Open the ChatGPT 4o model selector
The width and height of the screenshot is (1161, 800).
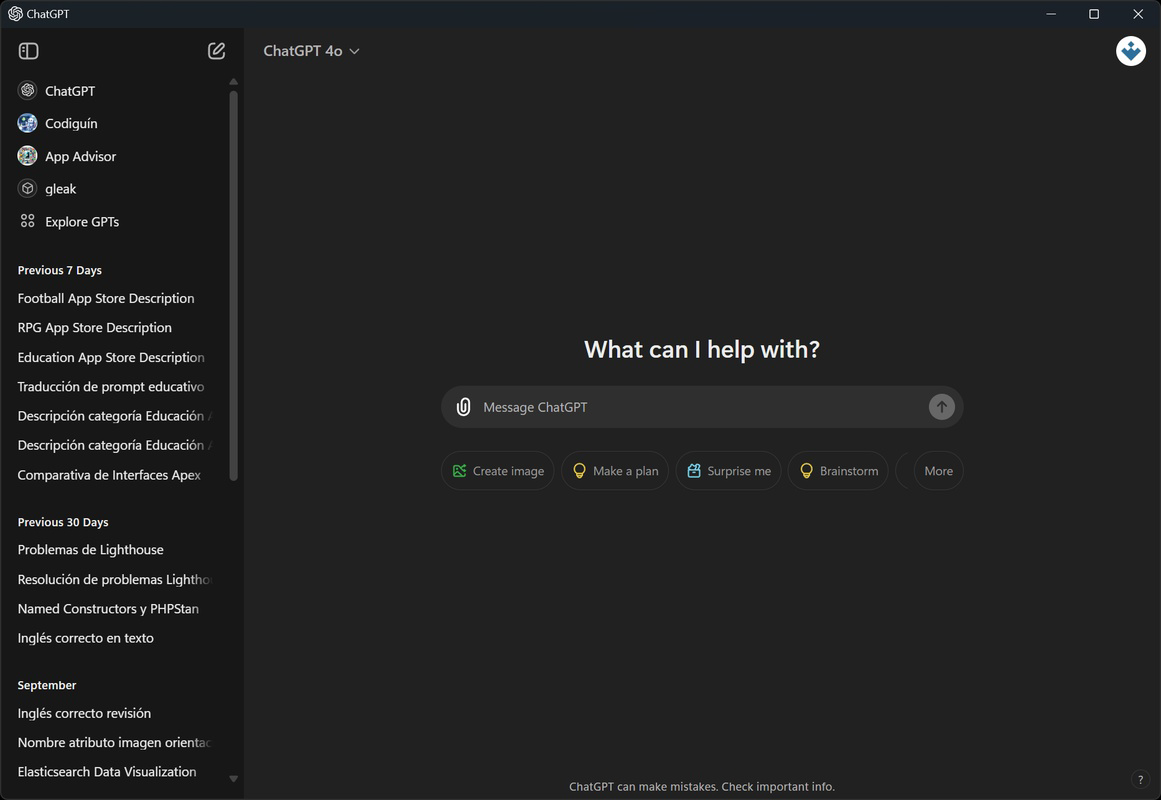(x=312, y=50)
